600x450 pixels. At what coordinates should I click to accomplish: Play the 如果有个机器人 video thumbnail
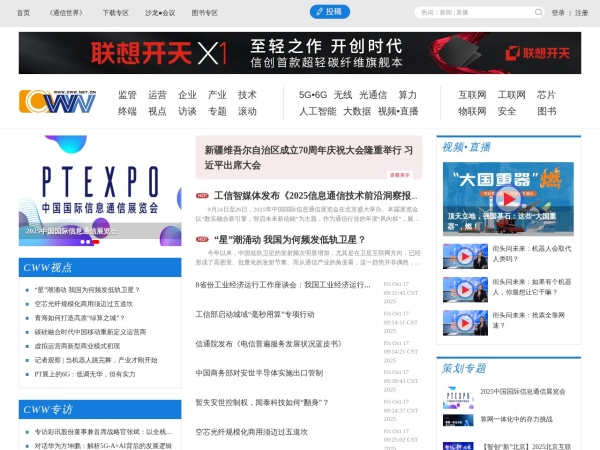click(464, 287)
